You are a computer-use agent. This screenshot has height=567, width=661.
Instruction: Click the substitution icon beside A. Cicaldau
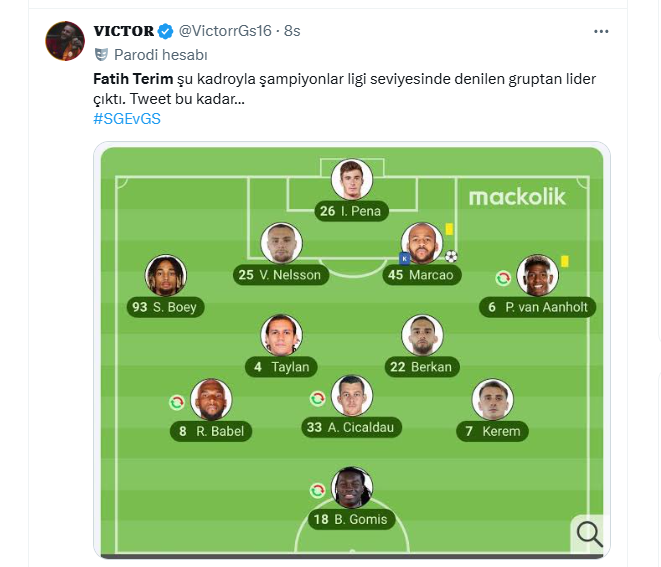(318, 398)
